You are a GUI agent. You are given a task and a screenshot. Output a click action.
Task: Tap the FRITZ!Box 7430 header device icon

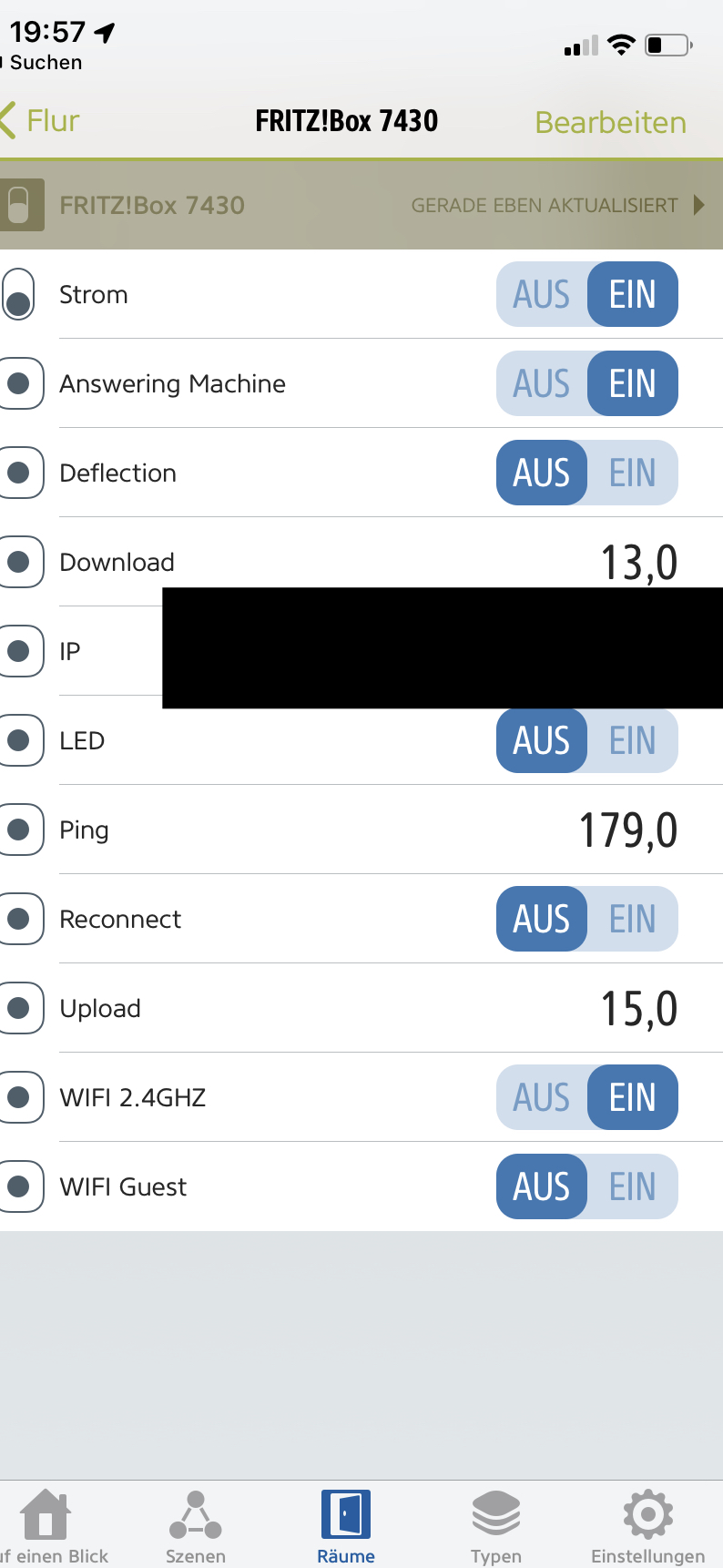pyautogui.click(x=20, y=205)
